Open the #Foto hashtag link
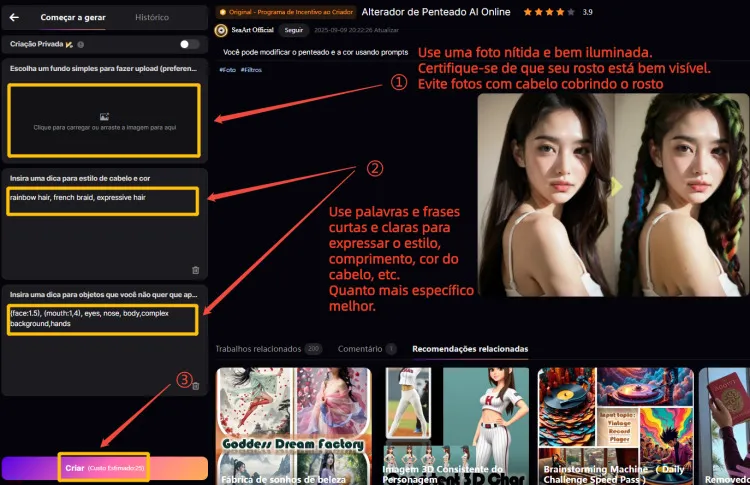The width and height of the screenshot is (750, 485). click(228, 70)
